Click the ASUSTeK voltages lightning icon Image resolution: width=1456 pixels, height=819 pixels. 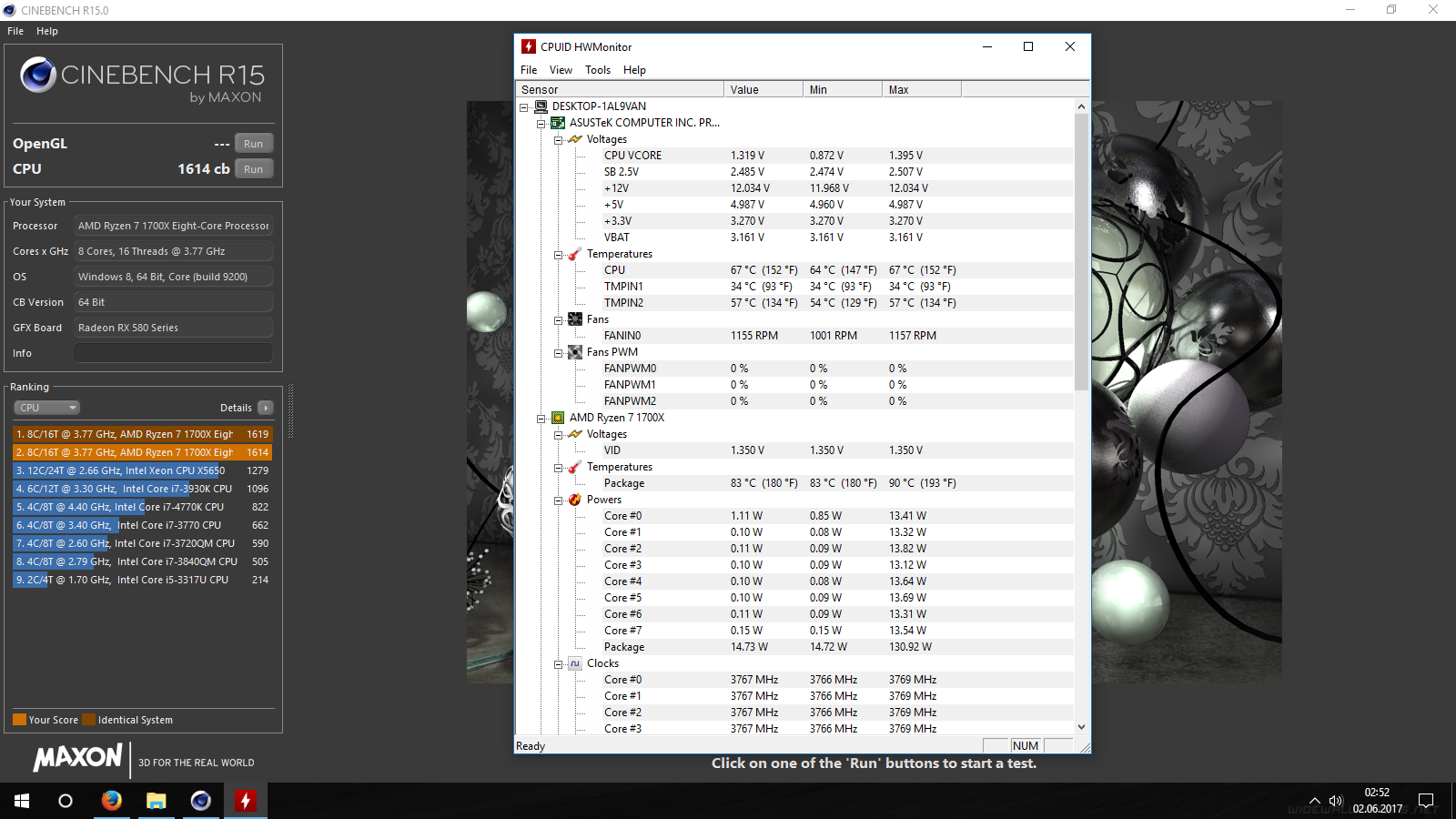(x=575, y=139)
